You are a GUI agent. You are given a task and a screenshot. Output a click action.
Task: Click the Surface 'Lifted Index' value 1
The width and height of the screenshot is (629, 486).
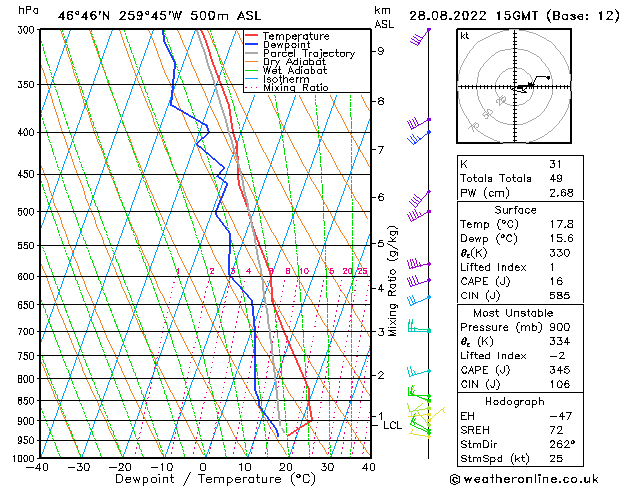pyautogui.click(x=552, y=267)
